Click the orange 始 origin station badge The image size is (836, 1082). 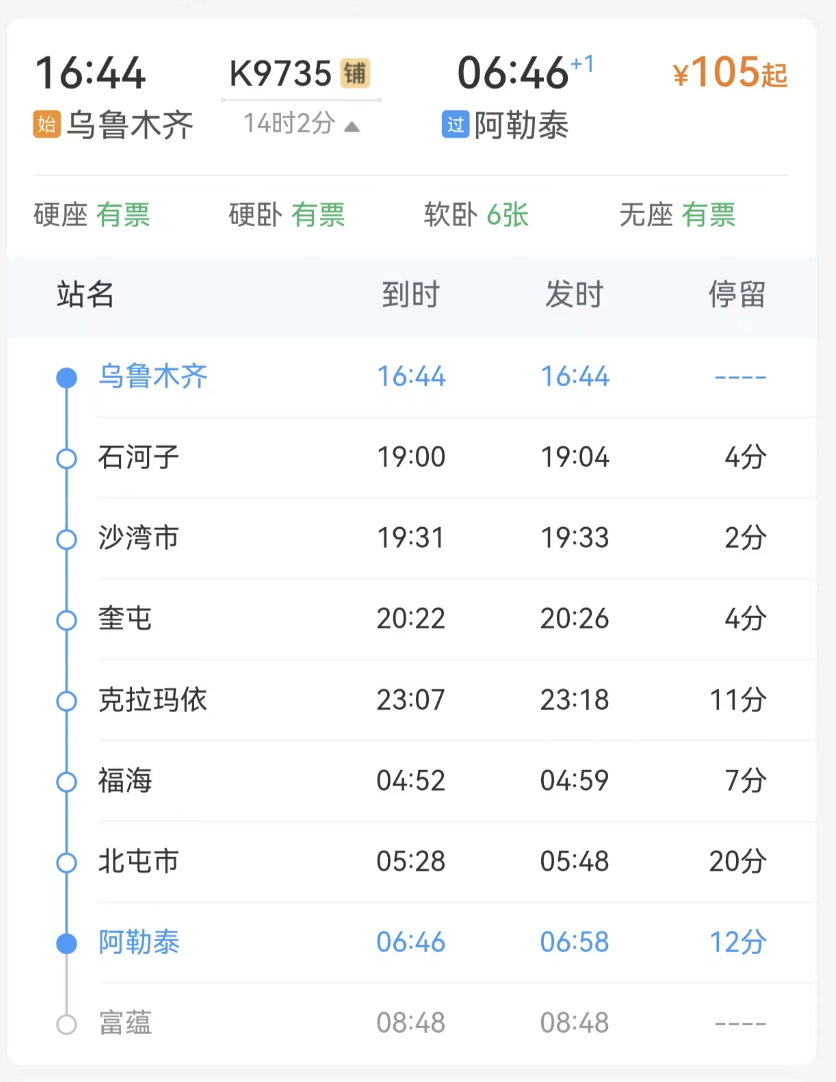point(47,125)
